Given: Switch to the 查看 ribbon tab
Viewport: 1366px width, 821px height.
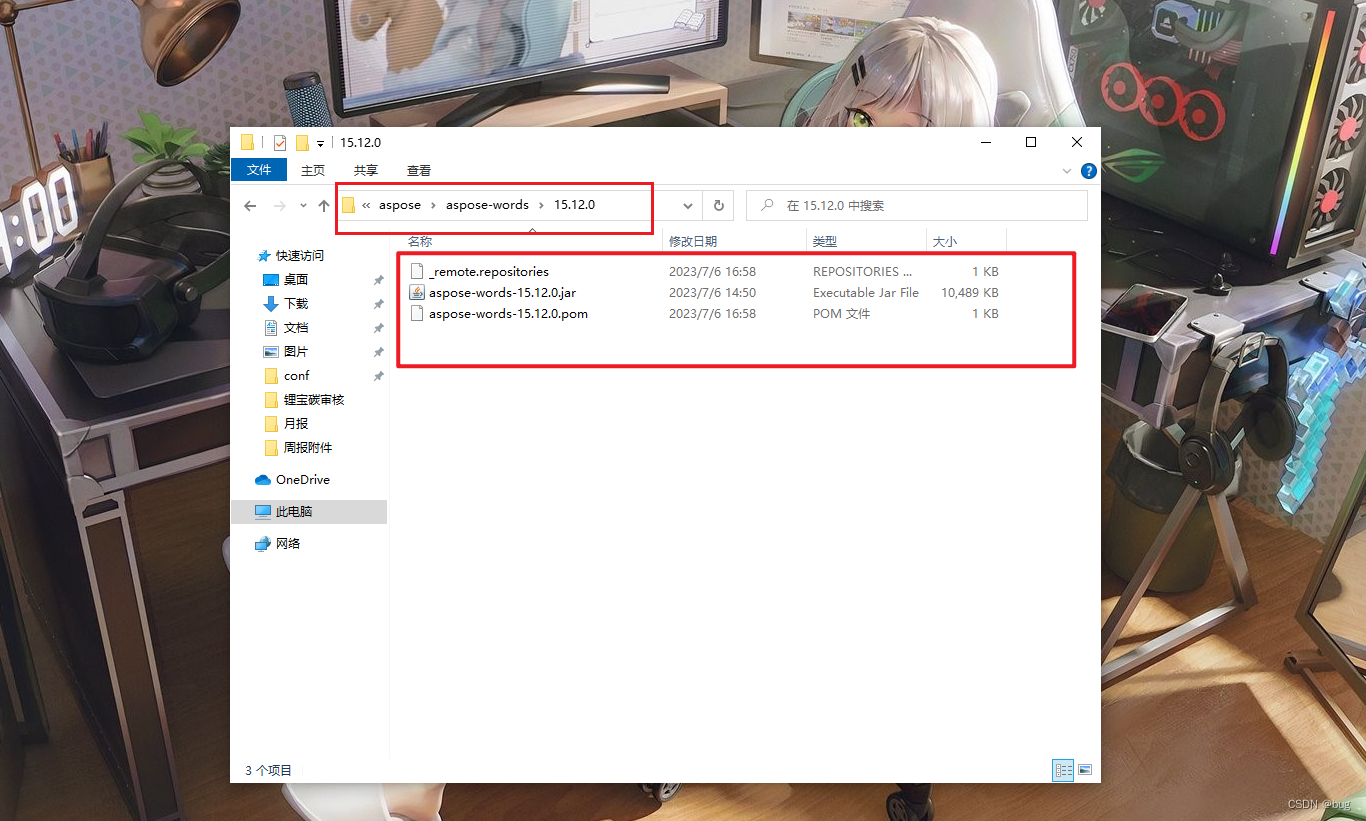Looking at the screenshot, I should point(419,171).
